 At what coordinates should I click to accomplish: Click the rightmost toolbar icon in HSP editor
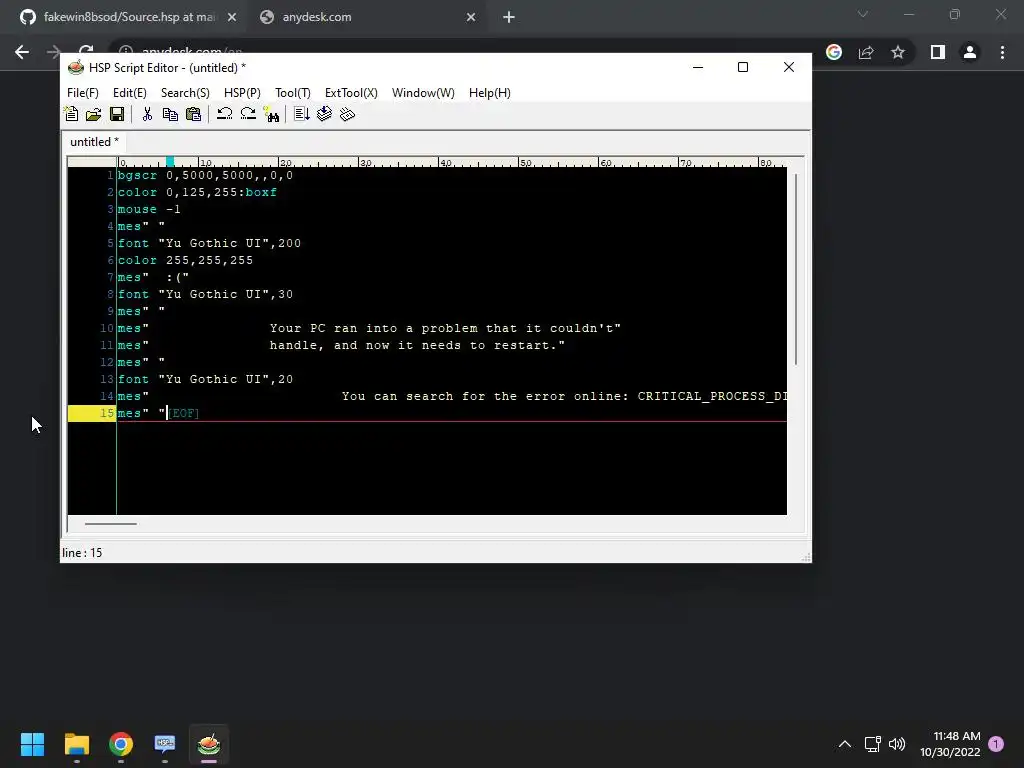pos(347,114)
